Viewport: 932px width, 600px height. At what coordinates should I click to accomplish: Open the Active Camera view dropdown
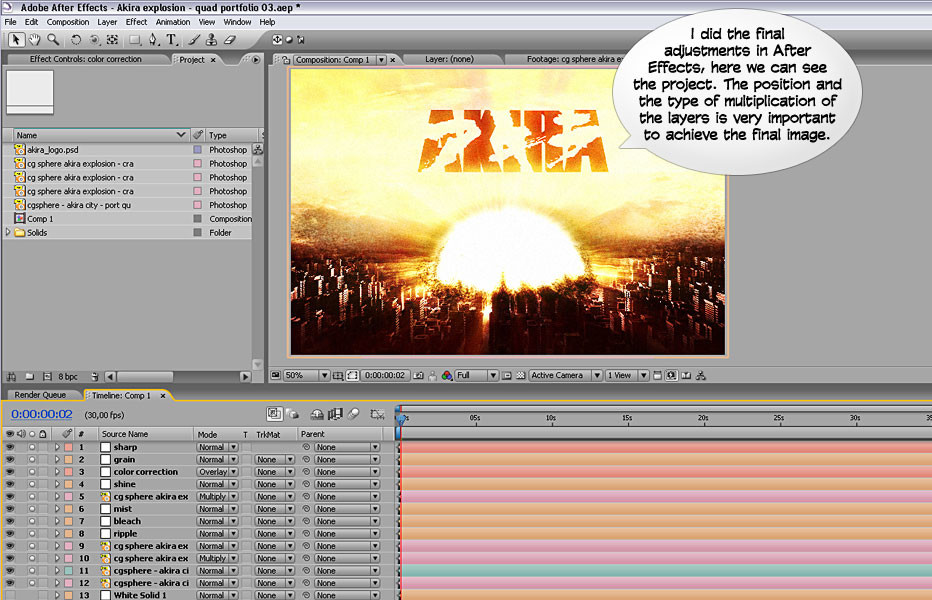pos(566,376)
